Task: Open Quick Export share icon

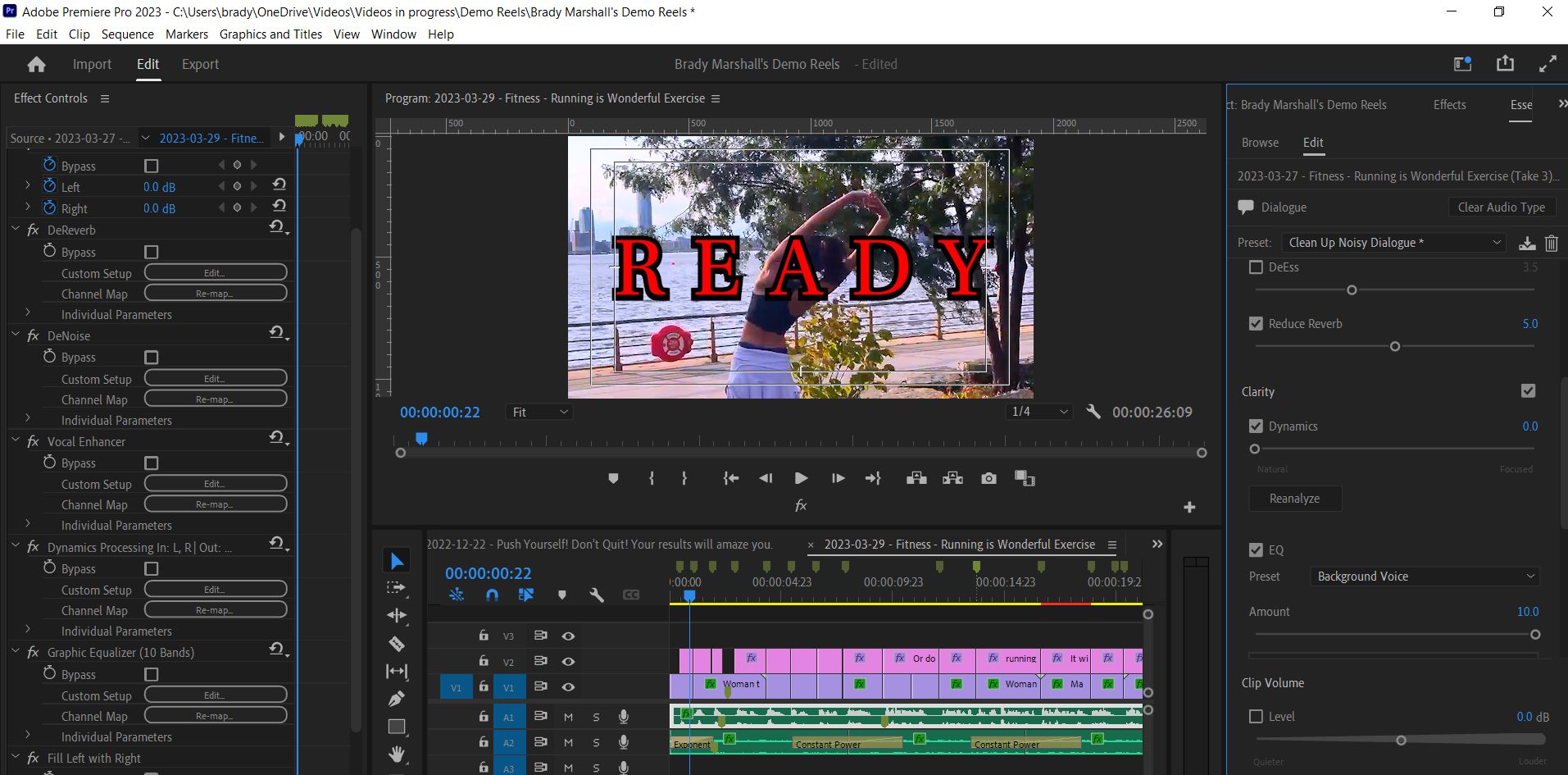Action: tap(1505, 63)
